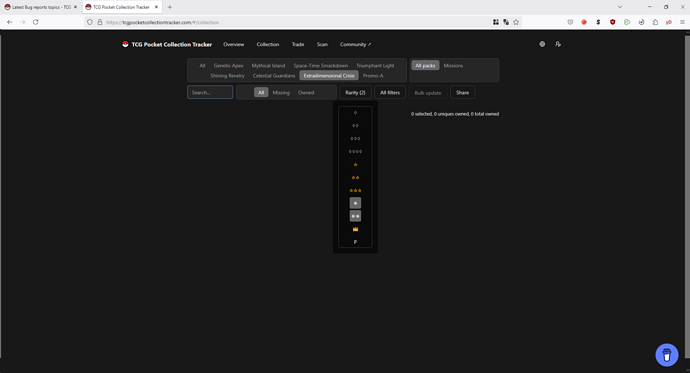Click the y extension icon with badge

[669, 22]
